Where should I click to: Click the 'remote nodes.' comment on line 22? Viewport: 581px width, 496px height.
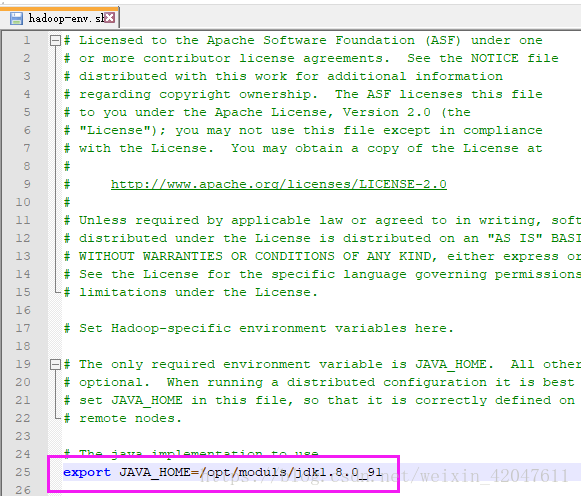[x=130, y=418]
